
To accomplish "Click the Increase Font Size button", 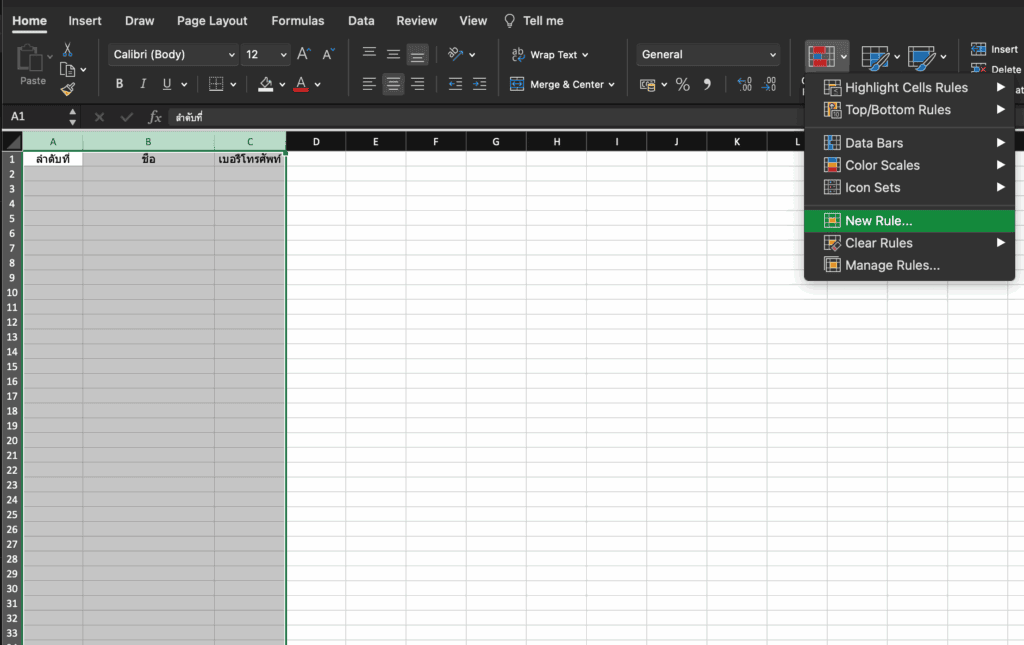I will pos(303,53).
